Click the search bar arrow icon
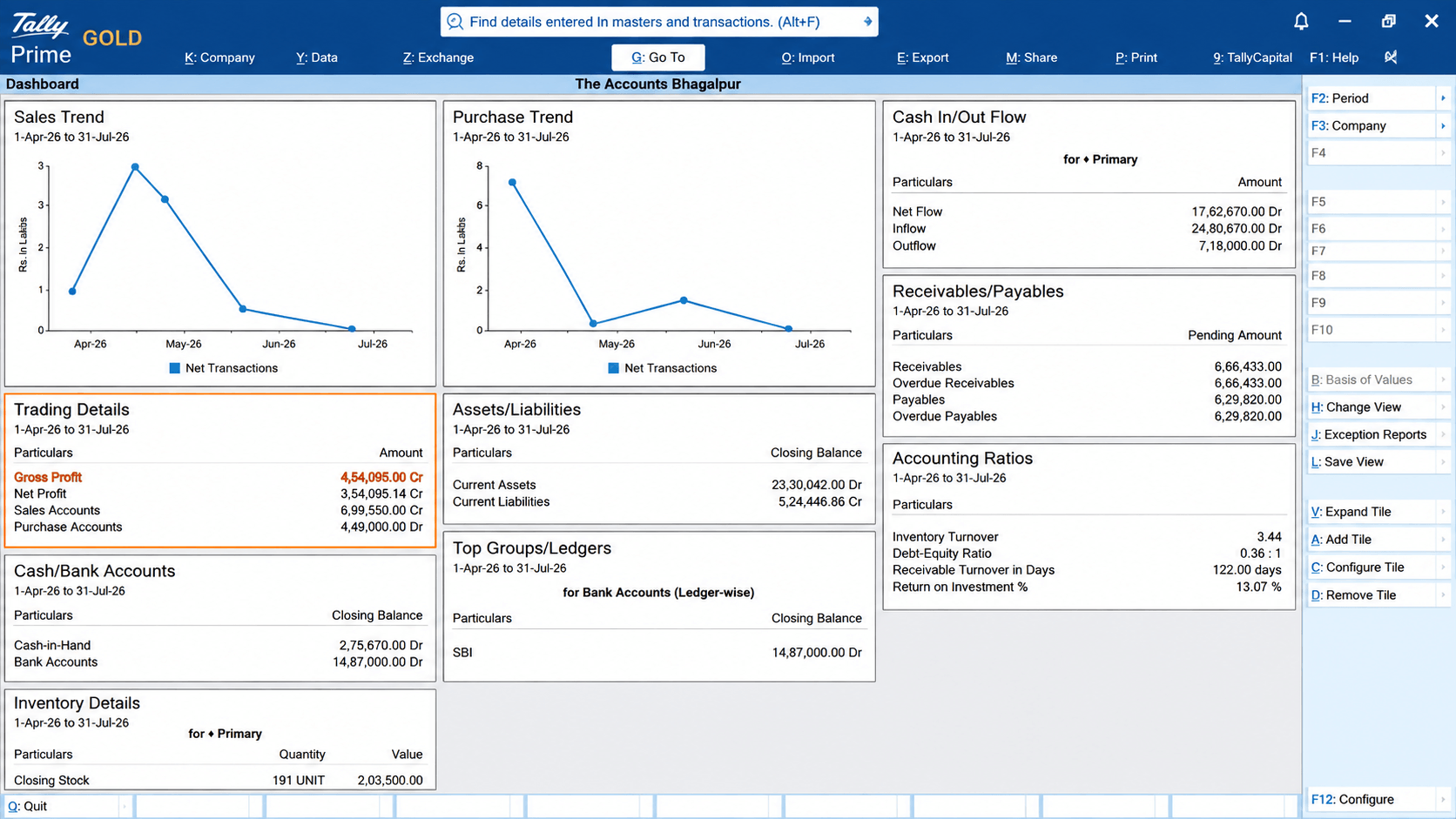This screenshot has height=819, width=1456. pyautogui.click(x=867, y=22)
